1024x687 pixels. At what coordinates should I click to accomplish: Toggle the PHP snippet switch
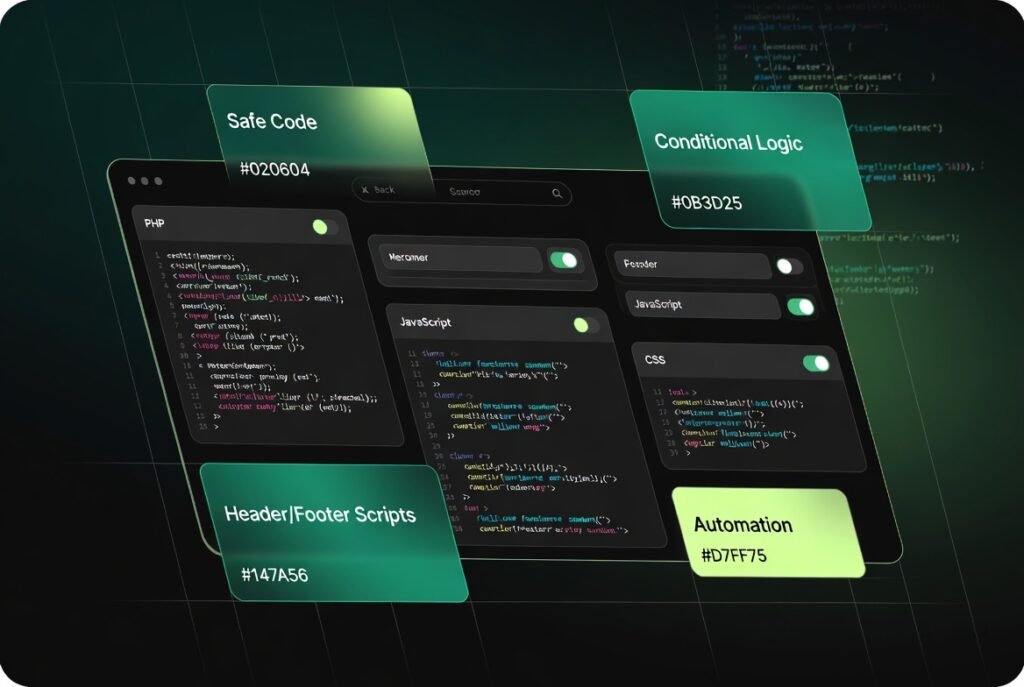(325, 227)
